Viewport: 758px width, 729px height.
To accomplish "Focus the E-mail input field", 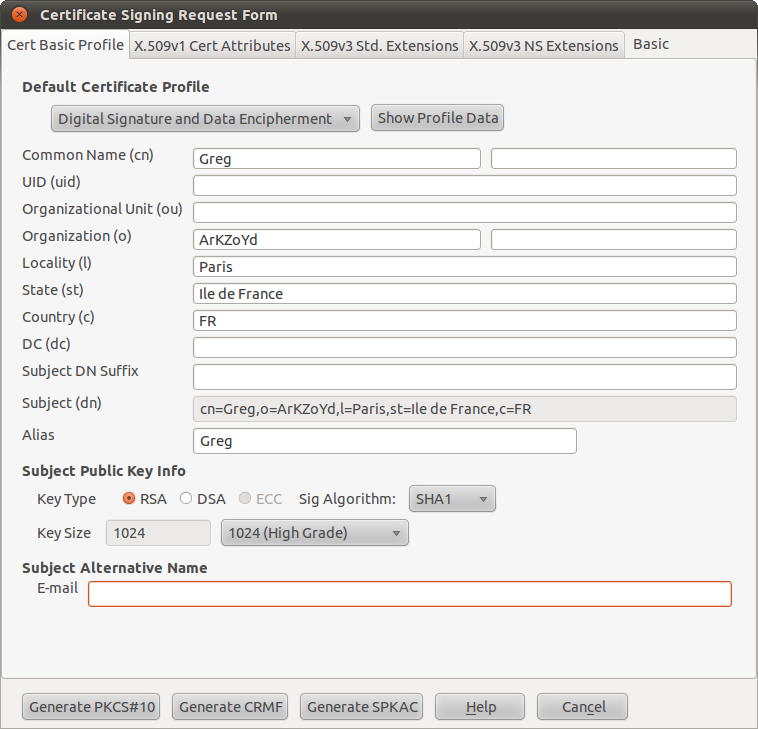I will tap(409, 594).
